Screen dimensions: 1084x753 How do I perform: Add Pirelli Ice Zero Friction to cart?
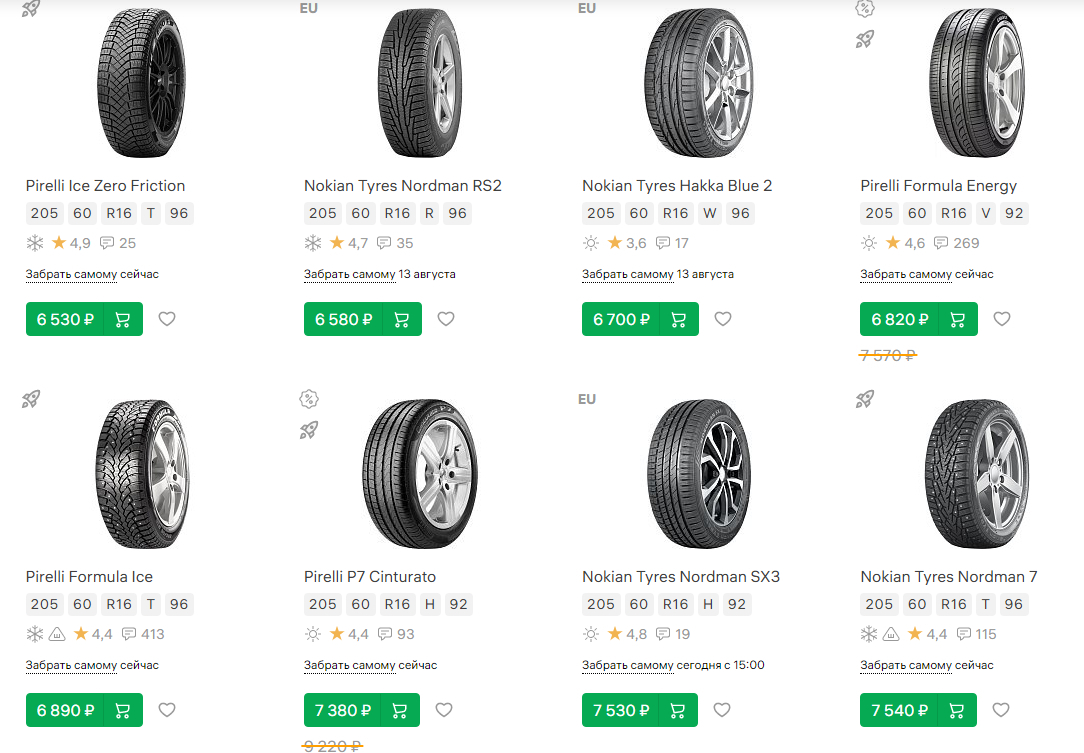coord(123,320)
